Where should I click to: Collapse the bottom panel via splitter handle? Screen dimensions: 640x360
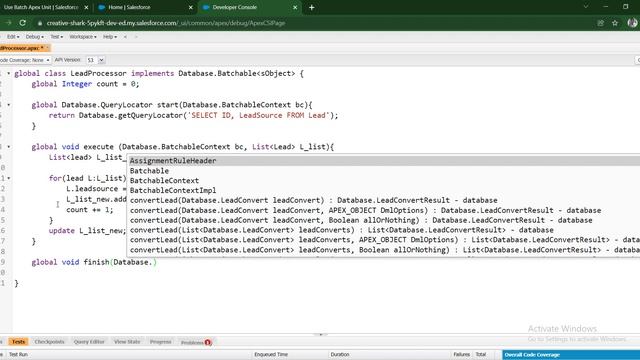(x=320, y=334)
